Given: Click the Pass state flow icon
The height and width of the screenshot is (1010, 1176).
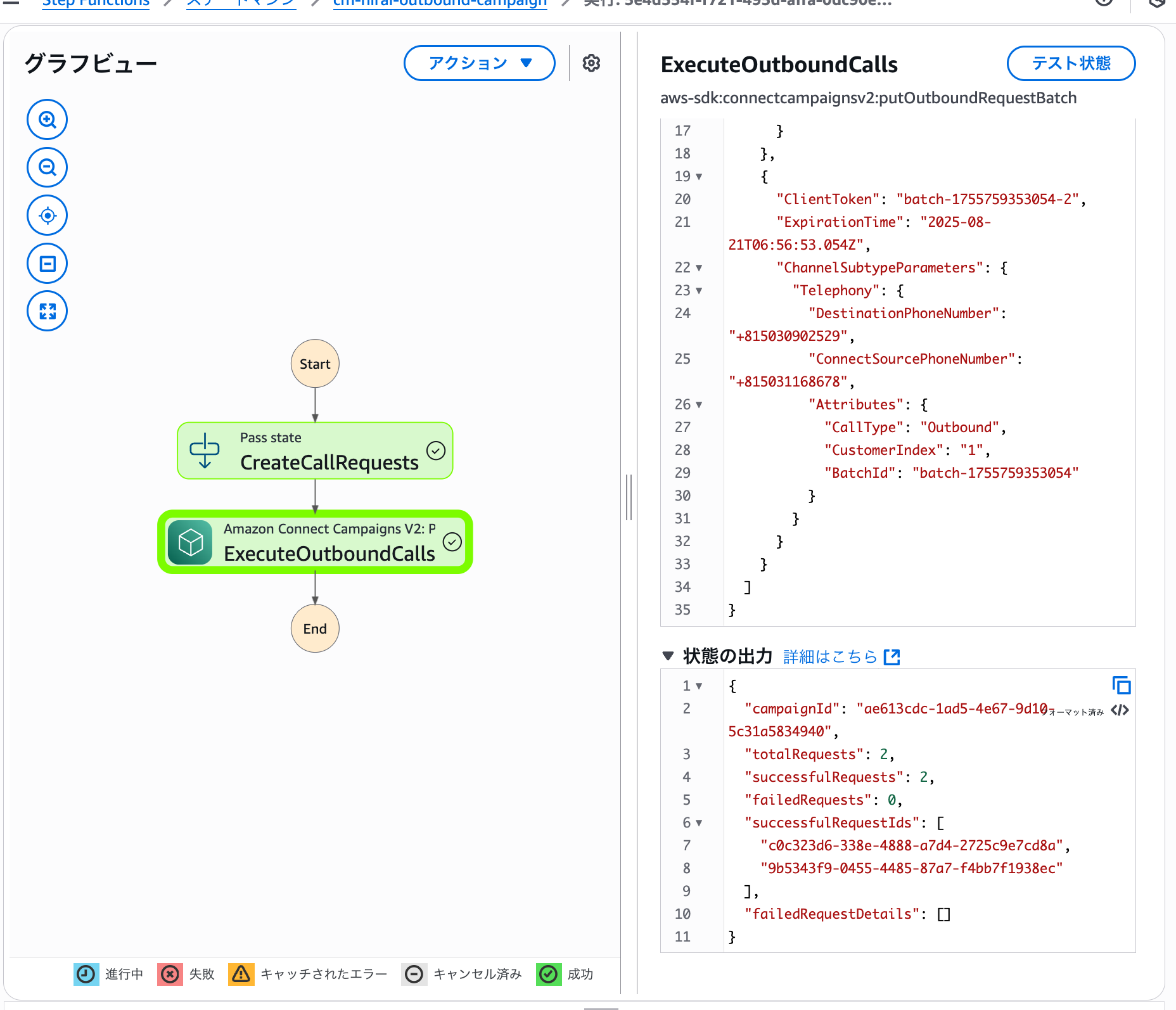Looking at the screenshot, I should click(205, 451).
